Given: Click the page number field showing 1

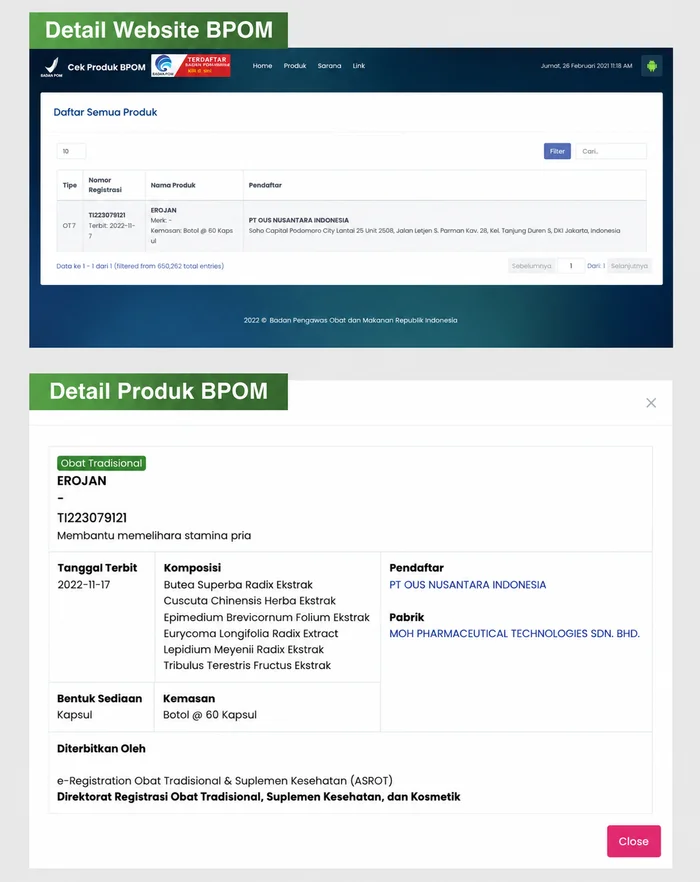Looking at the screenshot, I should pos(571,266).
